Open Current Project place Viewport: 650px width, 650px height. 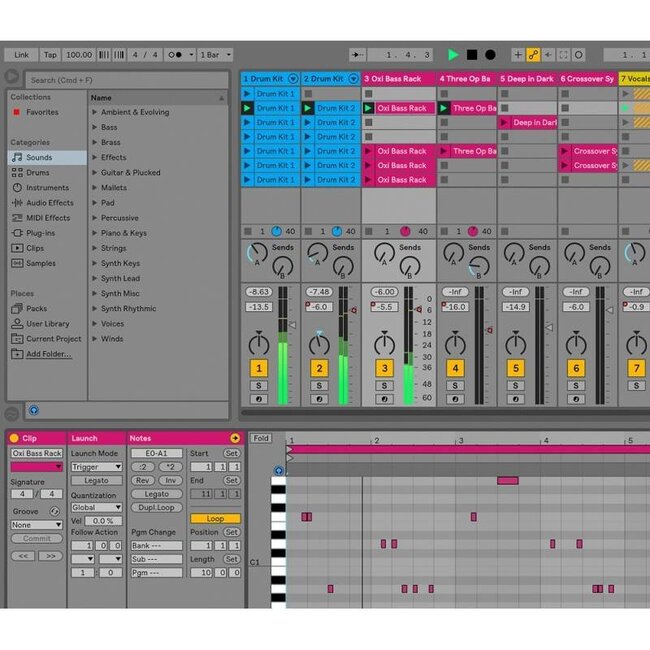pos(46,339)
